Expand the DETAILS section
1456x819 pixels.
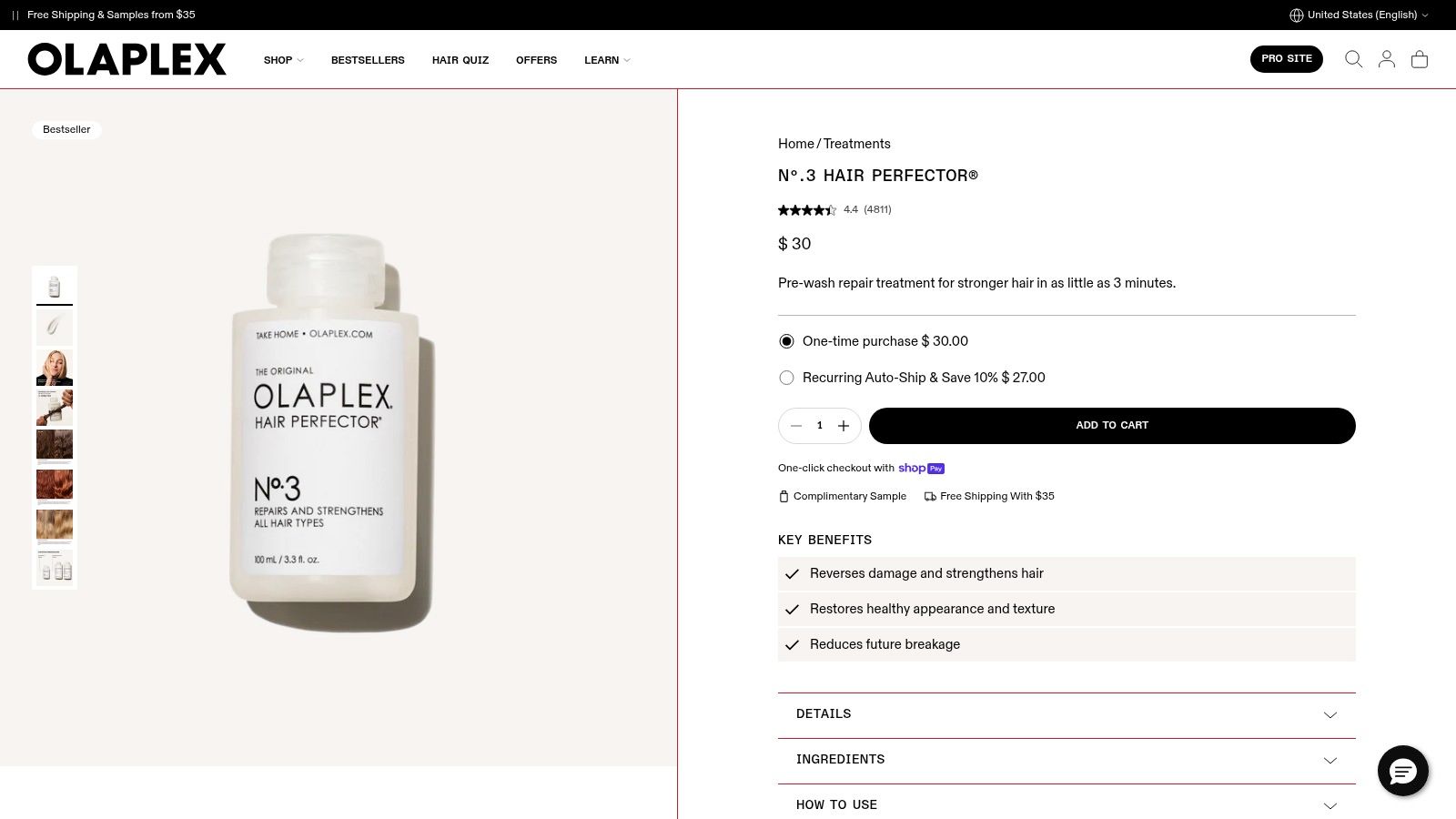[1067, 714]
